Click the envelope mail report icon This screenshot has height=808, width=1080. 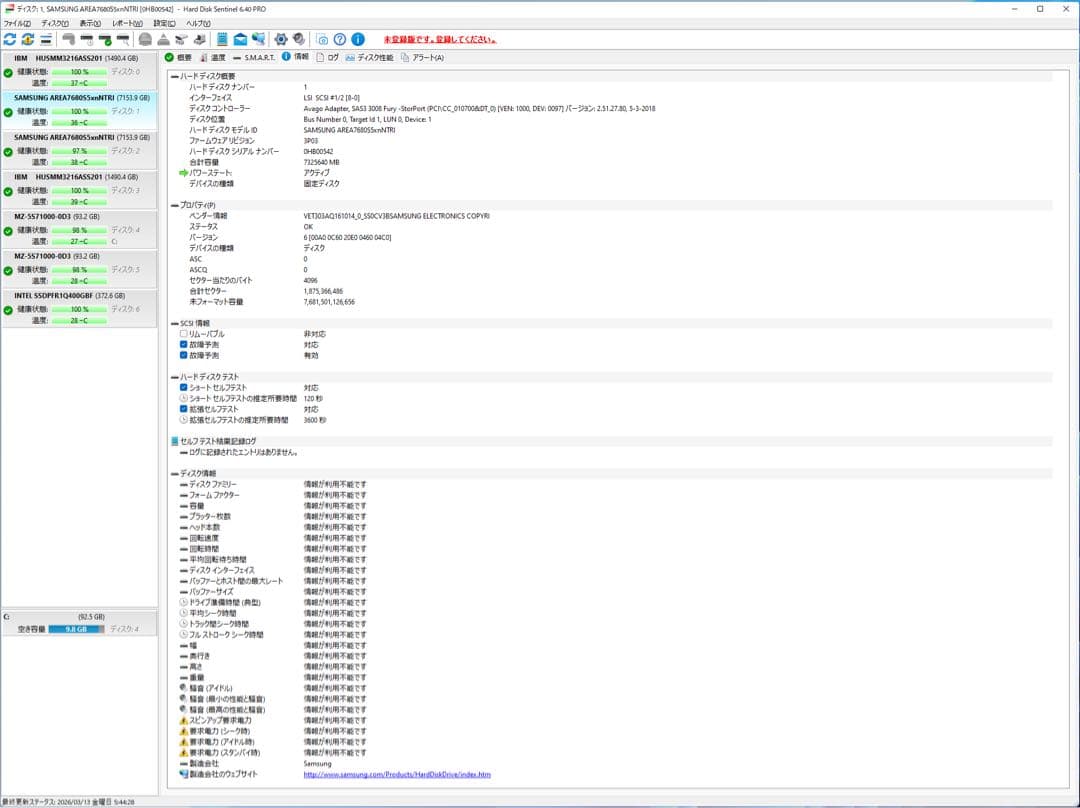(x=239, y=39)
